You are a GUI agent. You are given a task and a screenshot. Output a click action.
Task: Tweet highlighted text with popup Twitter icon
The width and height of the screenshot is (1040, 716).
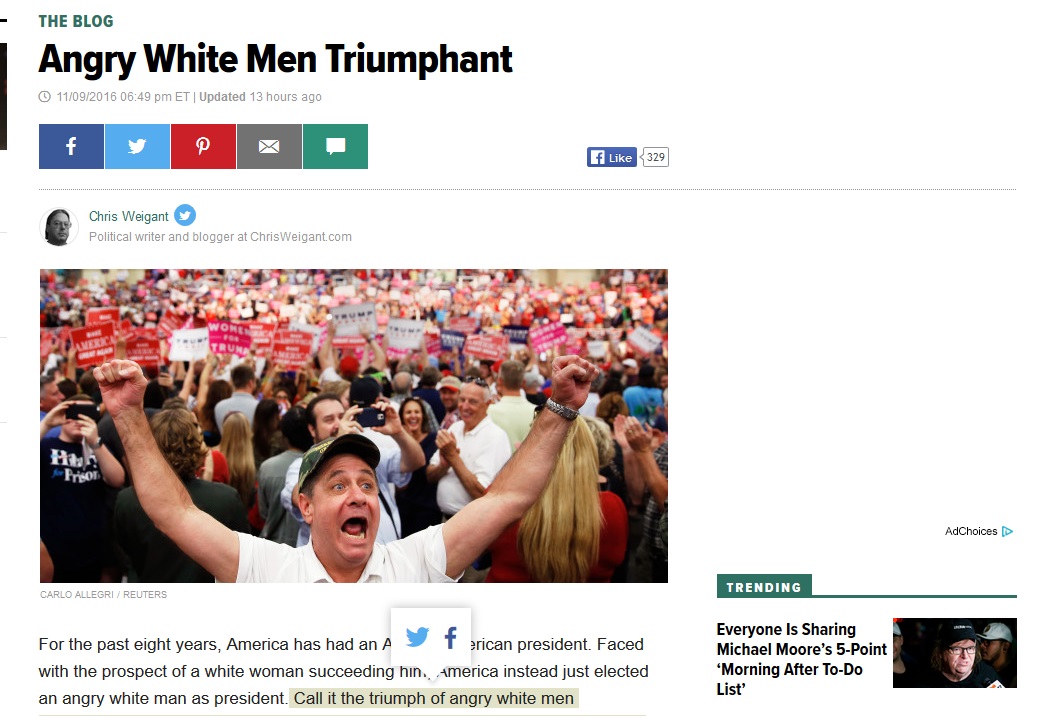pos(417,637)
